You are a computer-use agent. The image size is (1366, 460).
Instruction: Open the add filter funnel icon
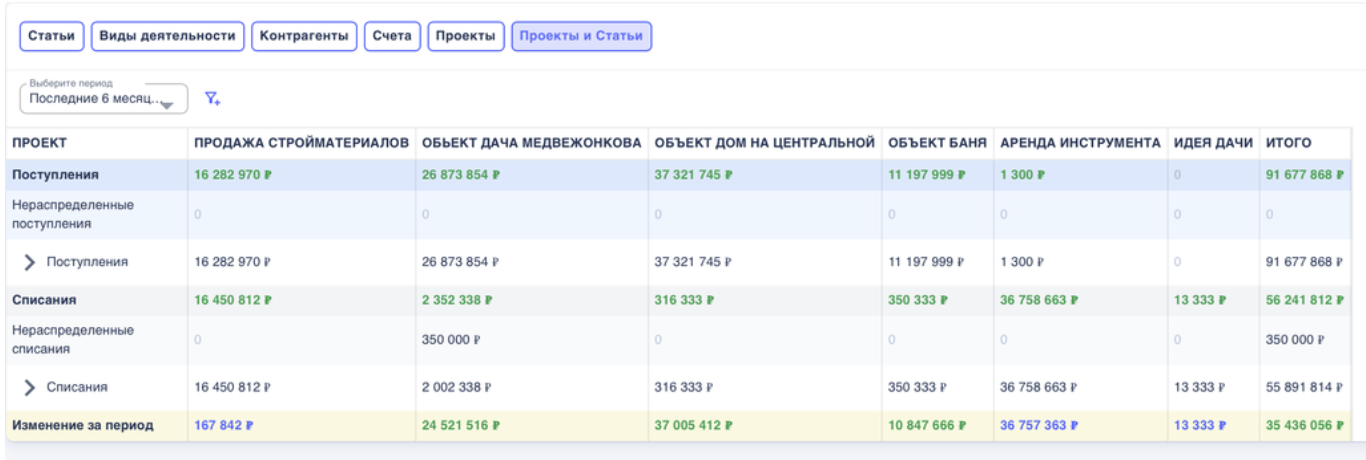coord(212,98)
